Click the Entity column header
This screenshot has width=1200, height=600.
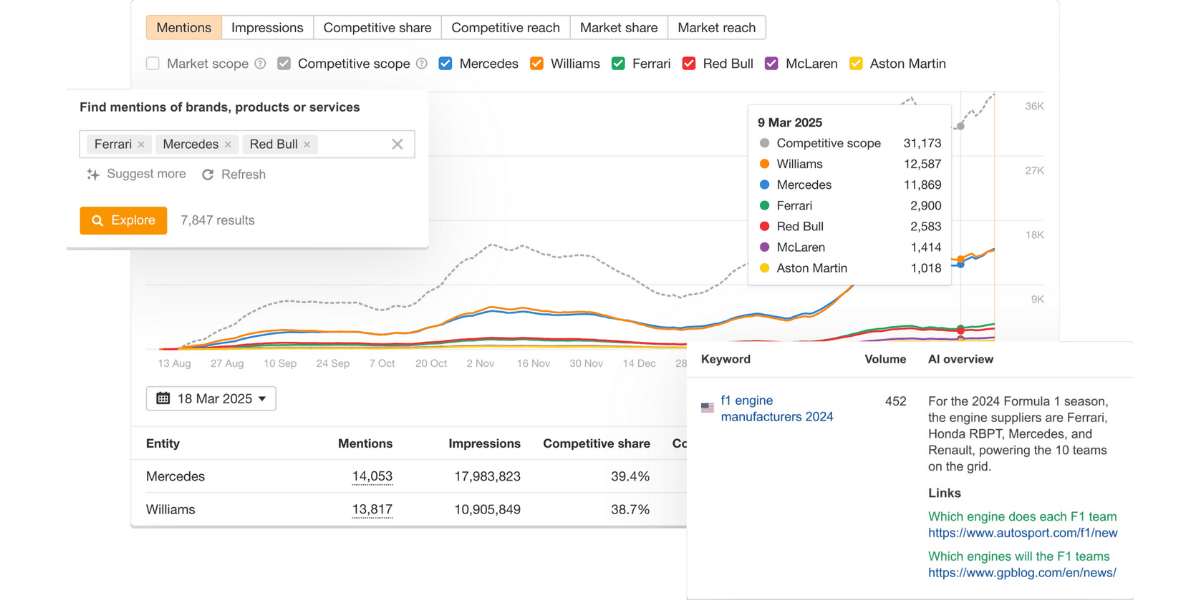[163, 443]
